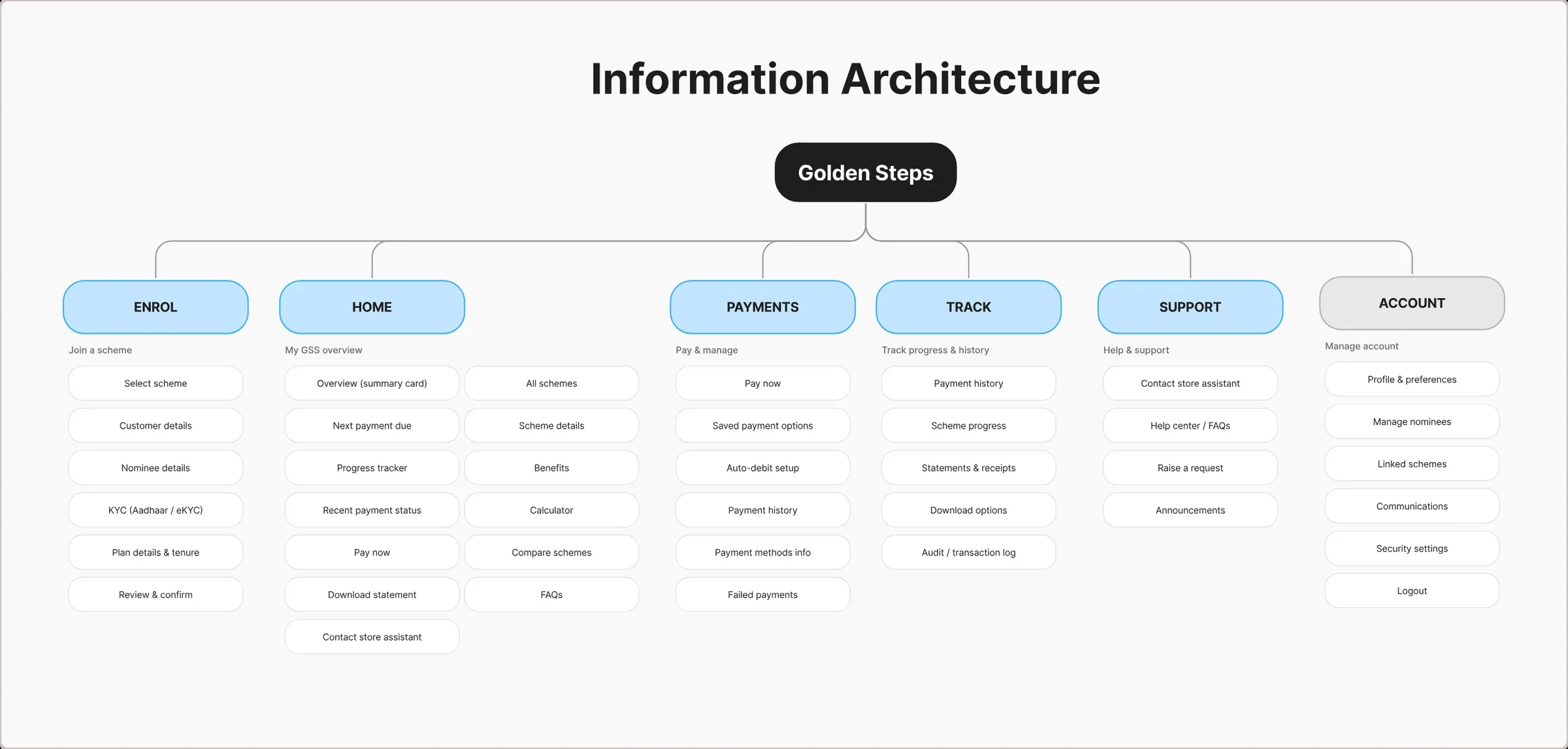Image resolution: width=1568 pixels, height=749 pixels.
Task: Click the Golden Steps root node
Action: click(865, 173)
